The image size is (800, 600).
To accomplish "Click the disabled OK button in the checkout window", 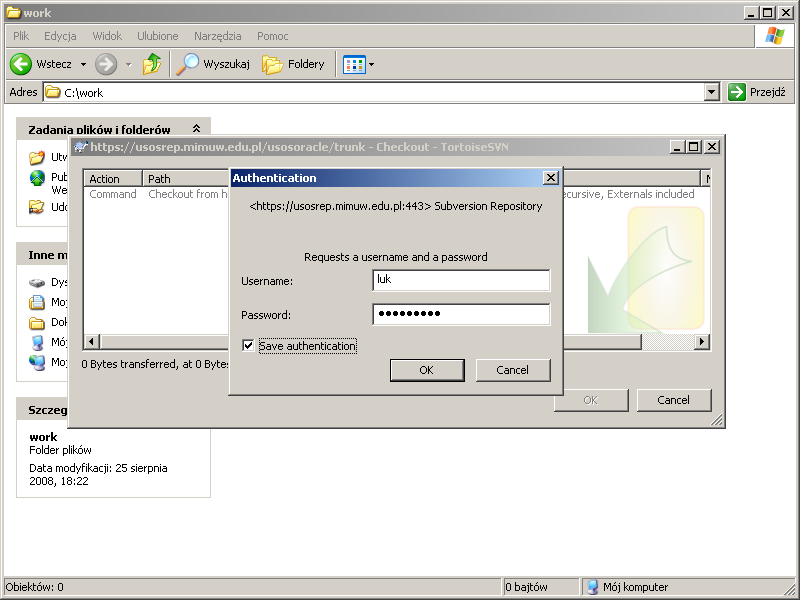I will 591,400.
